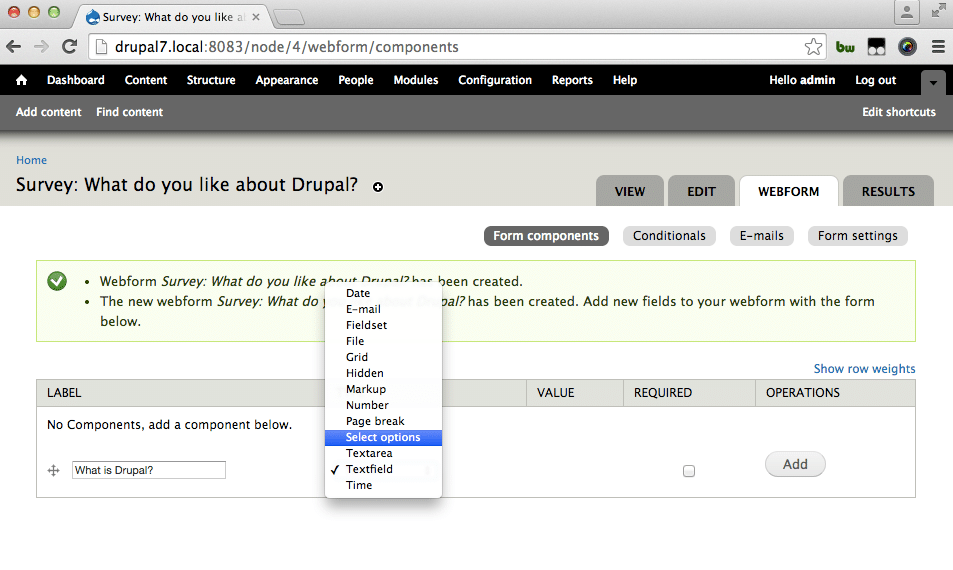Toggle fullscreen with the corner arrows icon
Screen dimensions: 953x570
(938, 12)
